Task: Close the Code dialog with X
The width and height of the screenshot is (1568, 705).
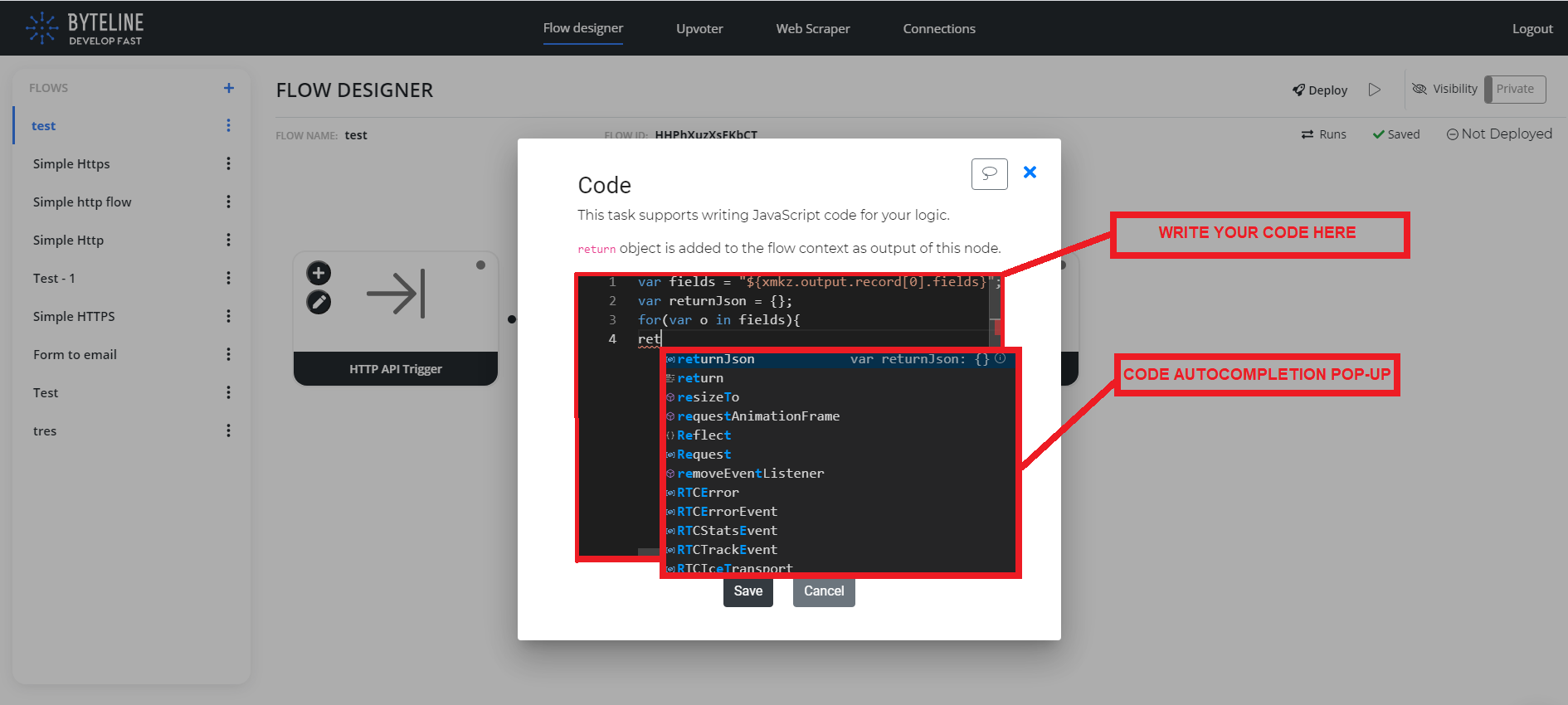Action: coord(1030,172)
